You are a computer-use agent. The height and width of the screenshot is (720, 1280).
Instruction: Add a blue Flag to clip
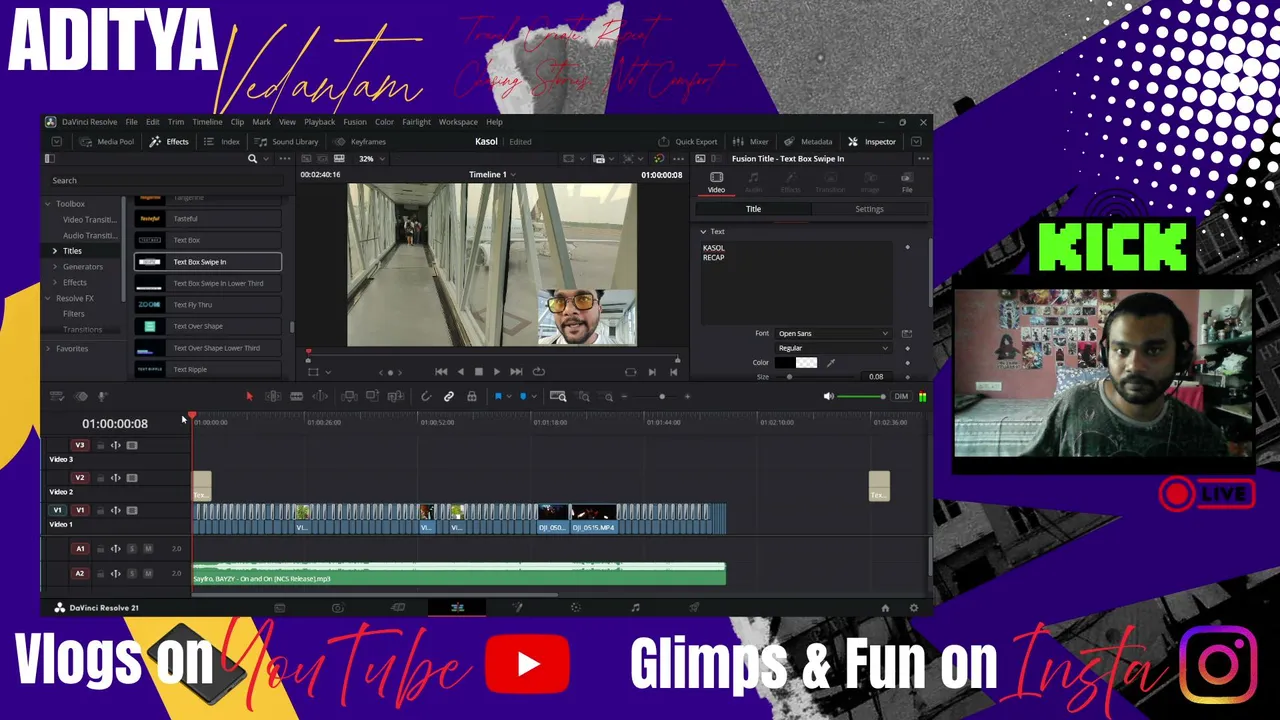[x=498, y=397]
